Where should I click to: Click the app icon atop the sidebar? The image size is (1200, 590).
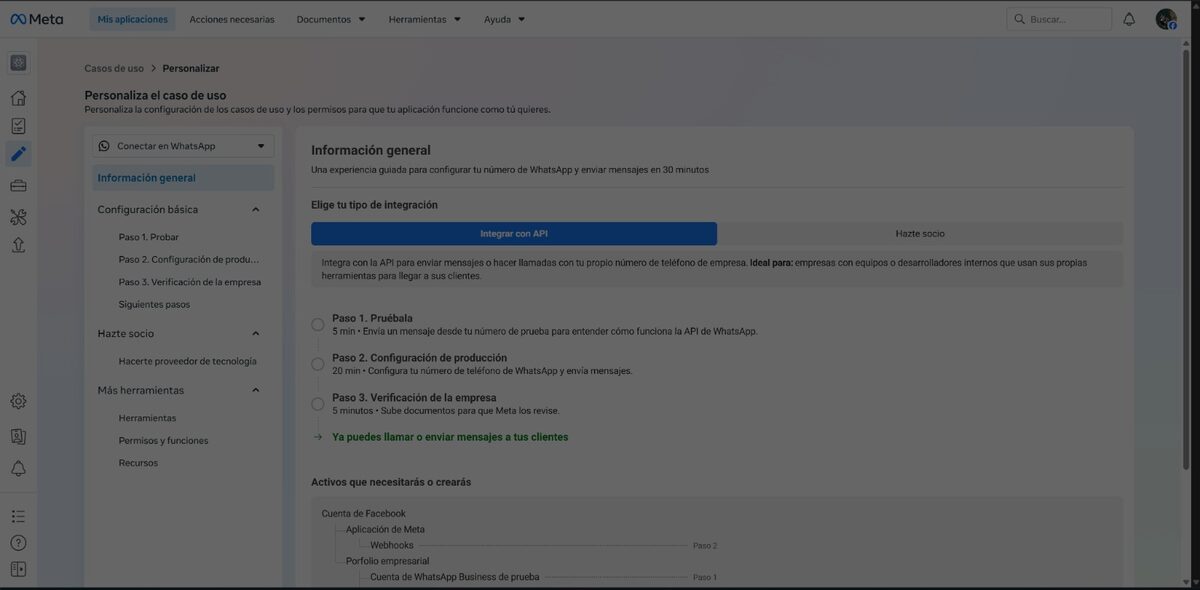18,63
